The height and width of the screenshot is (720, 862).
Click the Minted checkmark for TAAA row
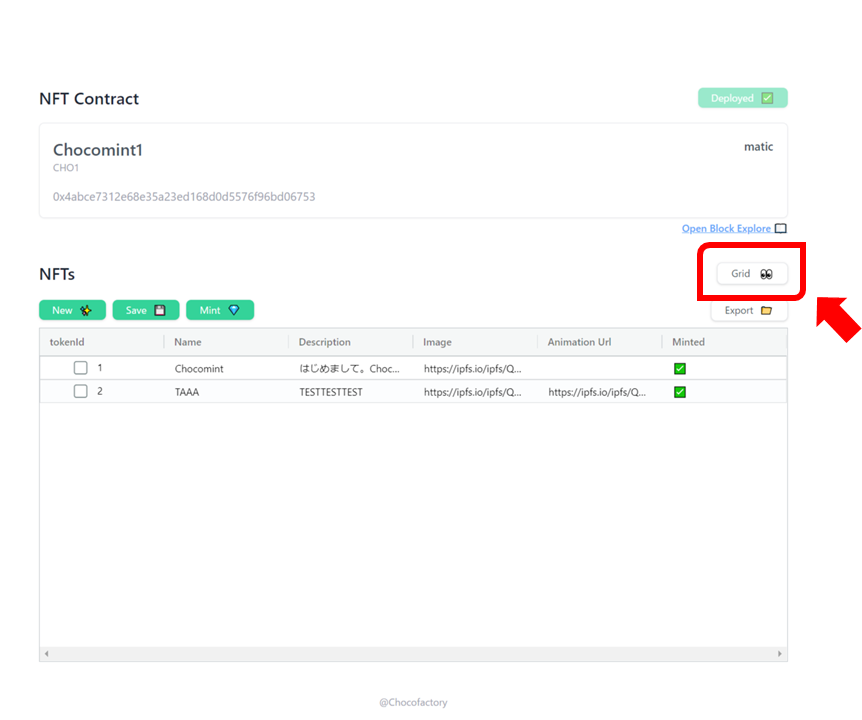tap(680, 392)
